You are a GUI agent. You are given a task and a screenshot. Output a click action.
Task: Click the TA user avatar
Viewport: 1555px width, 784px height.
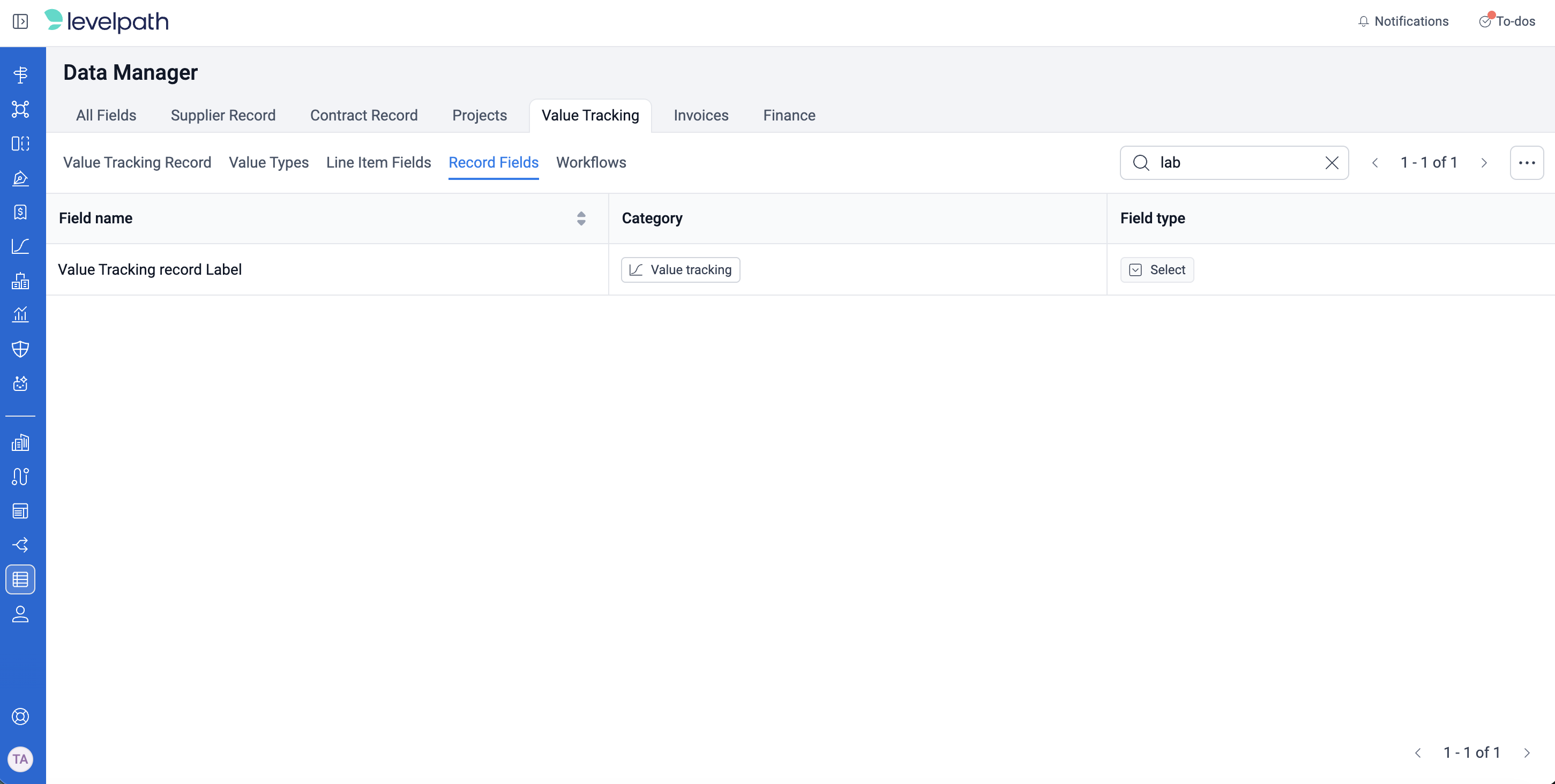click(20, 759)
